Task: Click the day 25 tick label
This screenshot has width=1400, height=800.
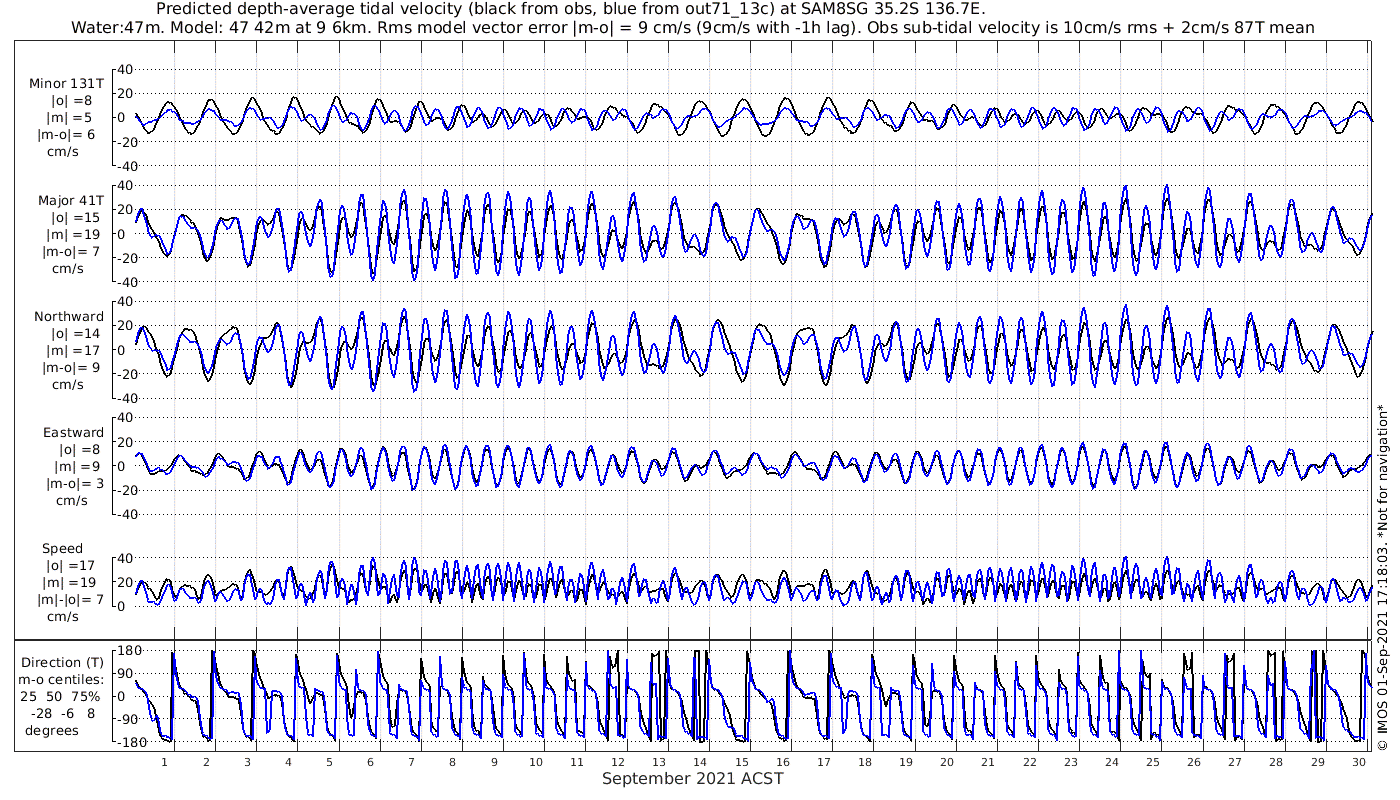Action: [x=1153, y=762]
